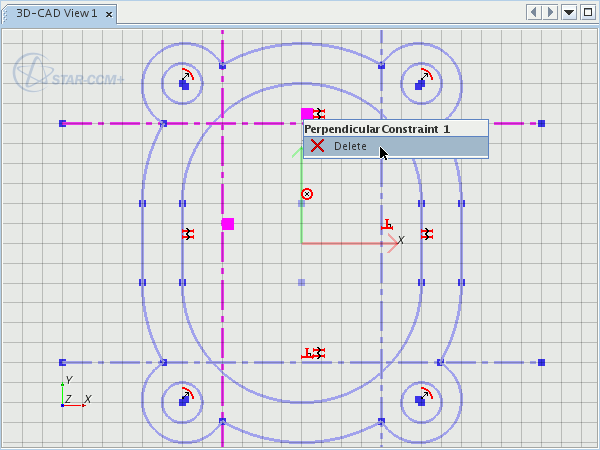Click Delete in the PerpendicularConstraint context menu

pos(350,147)
